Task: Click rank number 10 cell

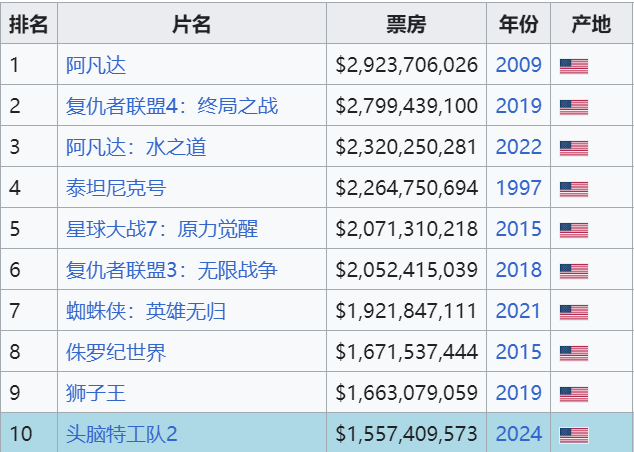Action: pos(29,433)
